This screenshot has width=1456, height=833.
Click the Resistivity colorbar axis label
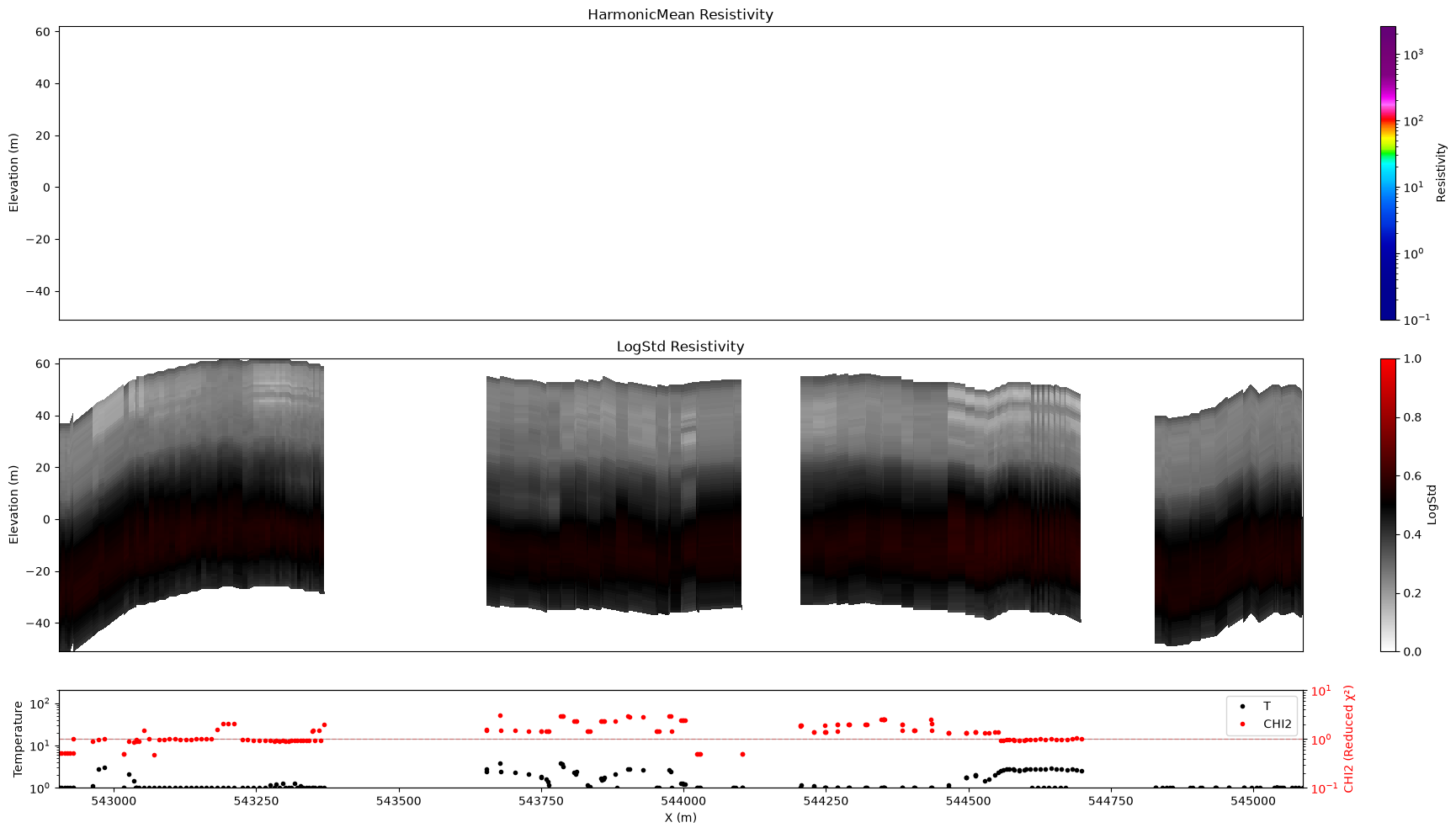pyautogui.click(x=1441, y=172)
